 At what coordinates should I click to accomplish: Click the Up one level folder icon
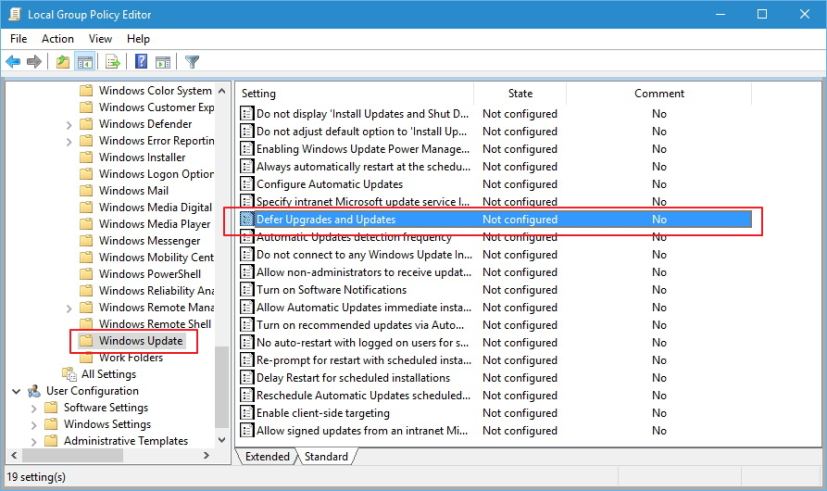tap(63, 62)
